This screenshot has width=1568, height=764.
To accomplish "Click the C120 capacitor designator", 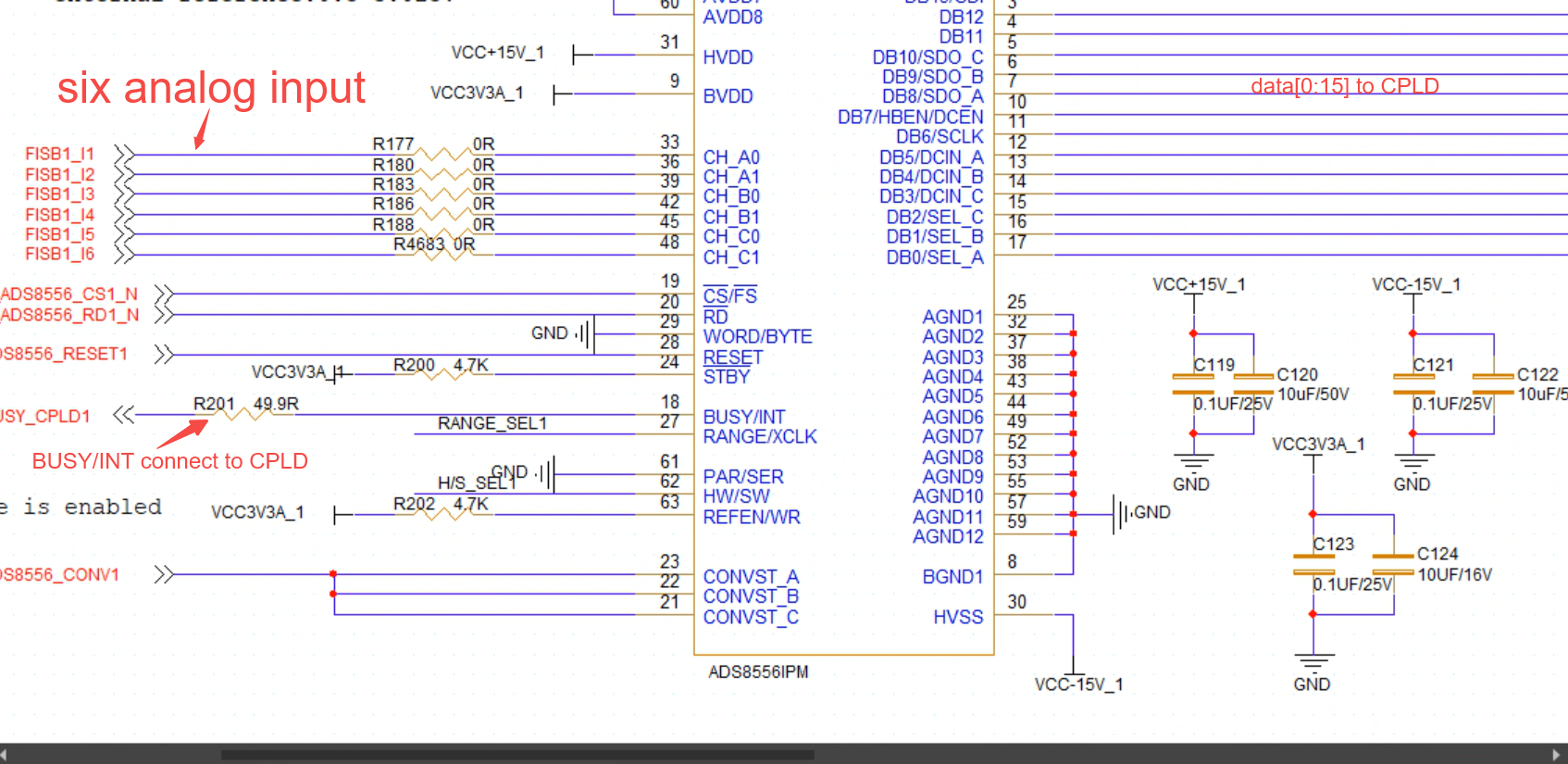I will pos(1298,374).
